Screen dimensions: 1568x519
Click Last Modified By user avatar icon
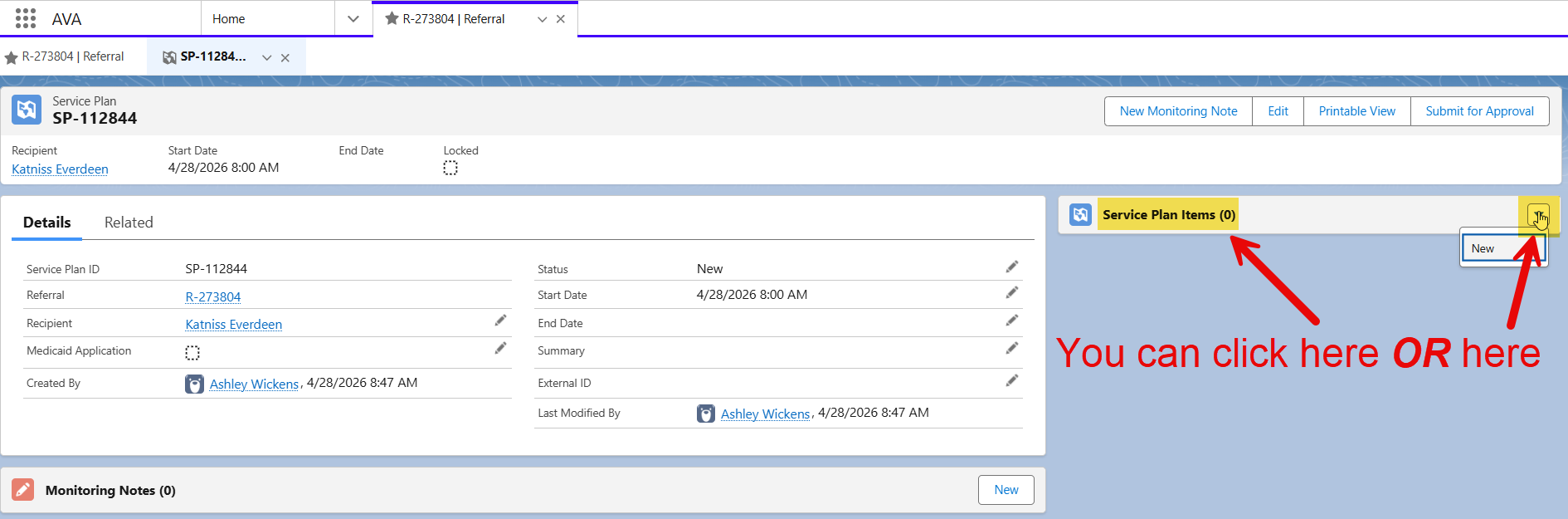(x=706, y=414)
